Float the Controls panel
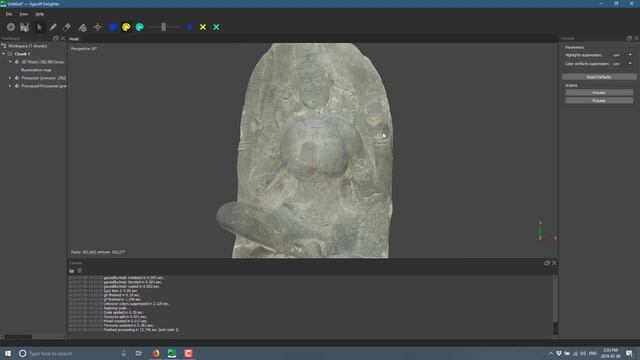This screenshot has width=640, height=360. point(629,38)
